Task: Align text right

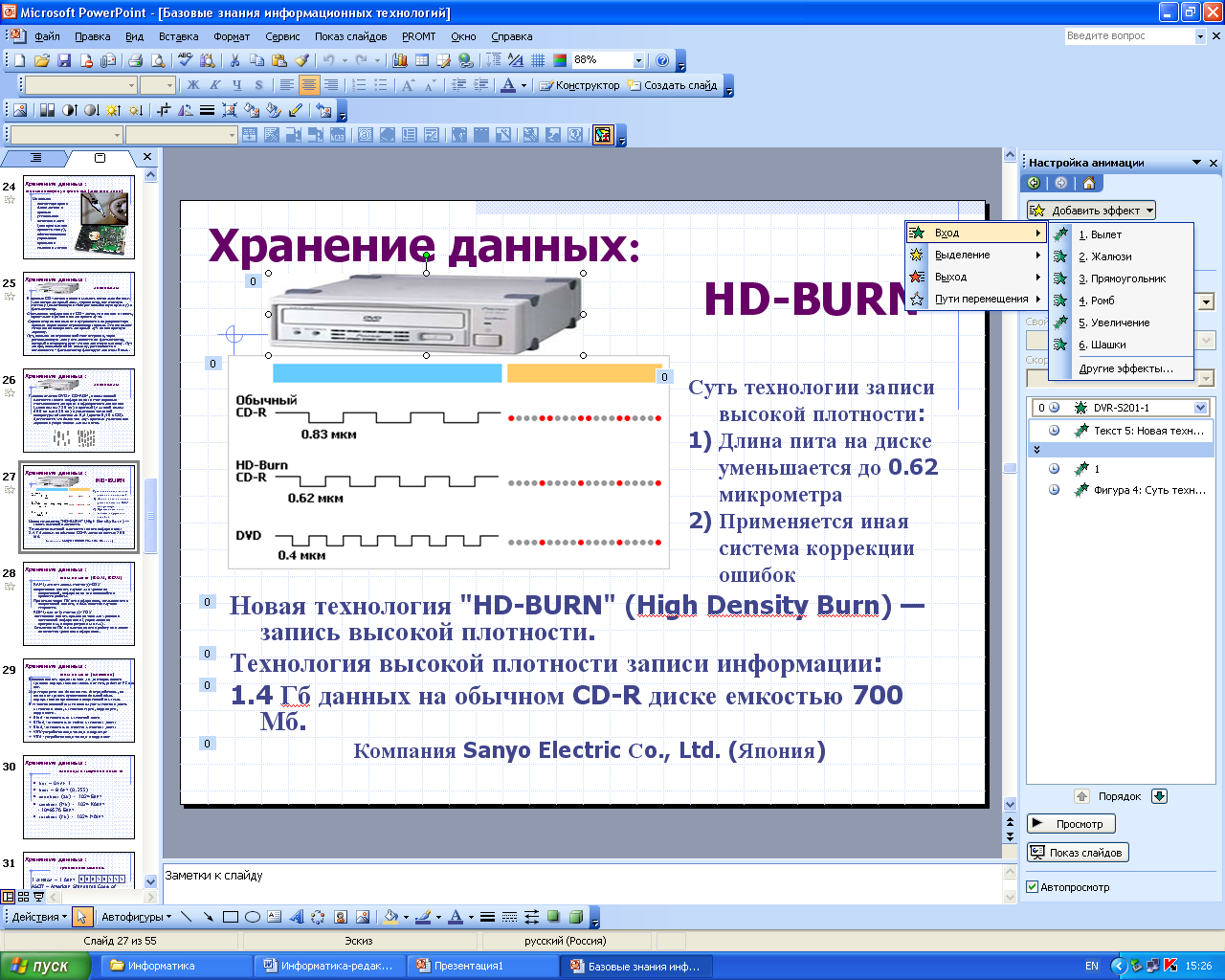Action: pyautogui.click(x=331, y=85)
